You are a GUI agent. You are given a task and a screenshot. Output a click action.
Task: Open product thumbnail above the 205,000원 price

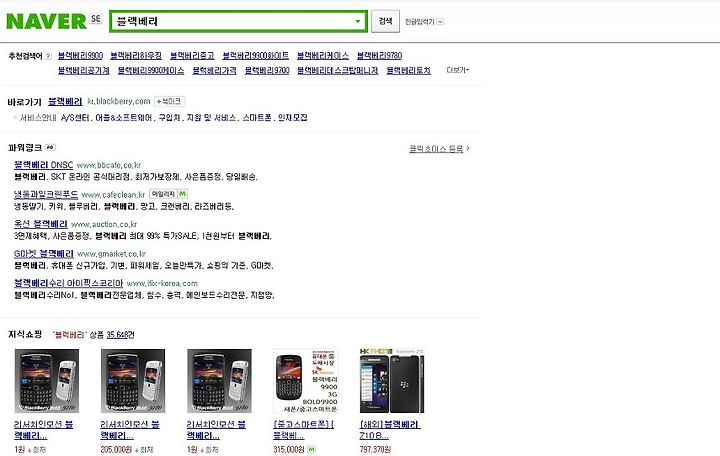[133, 381]
